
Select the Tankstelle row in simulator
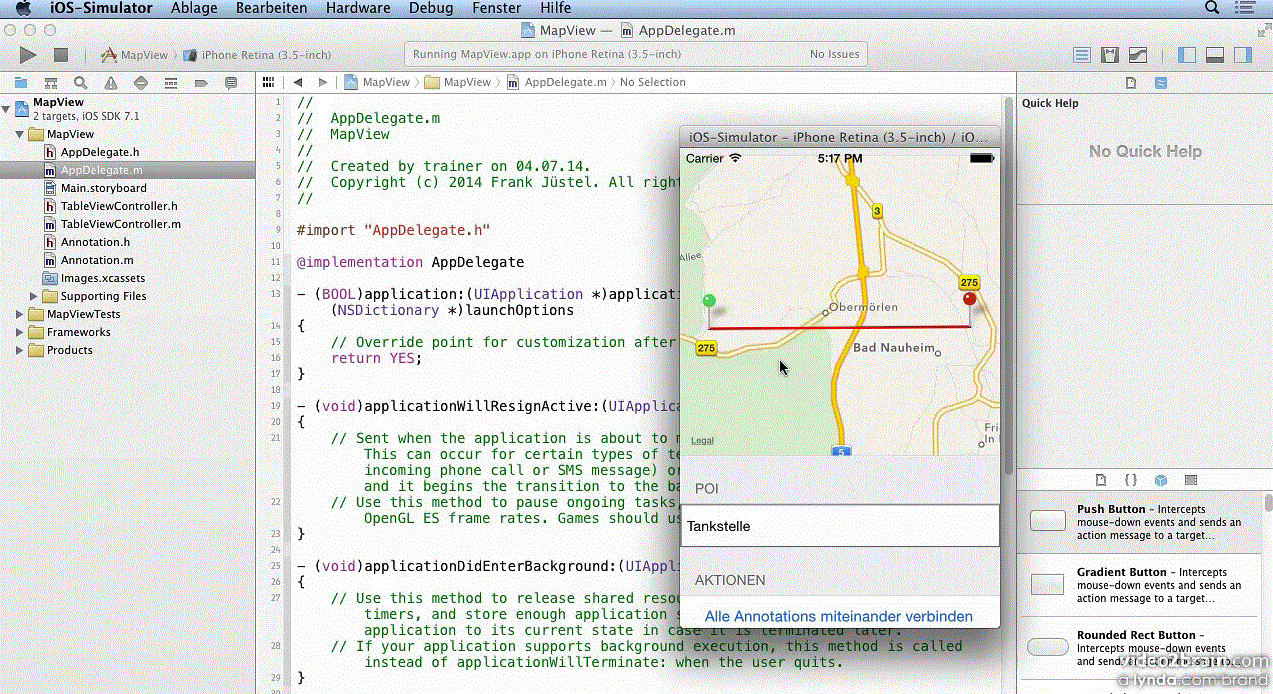tap(840, 526)
